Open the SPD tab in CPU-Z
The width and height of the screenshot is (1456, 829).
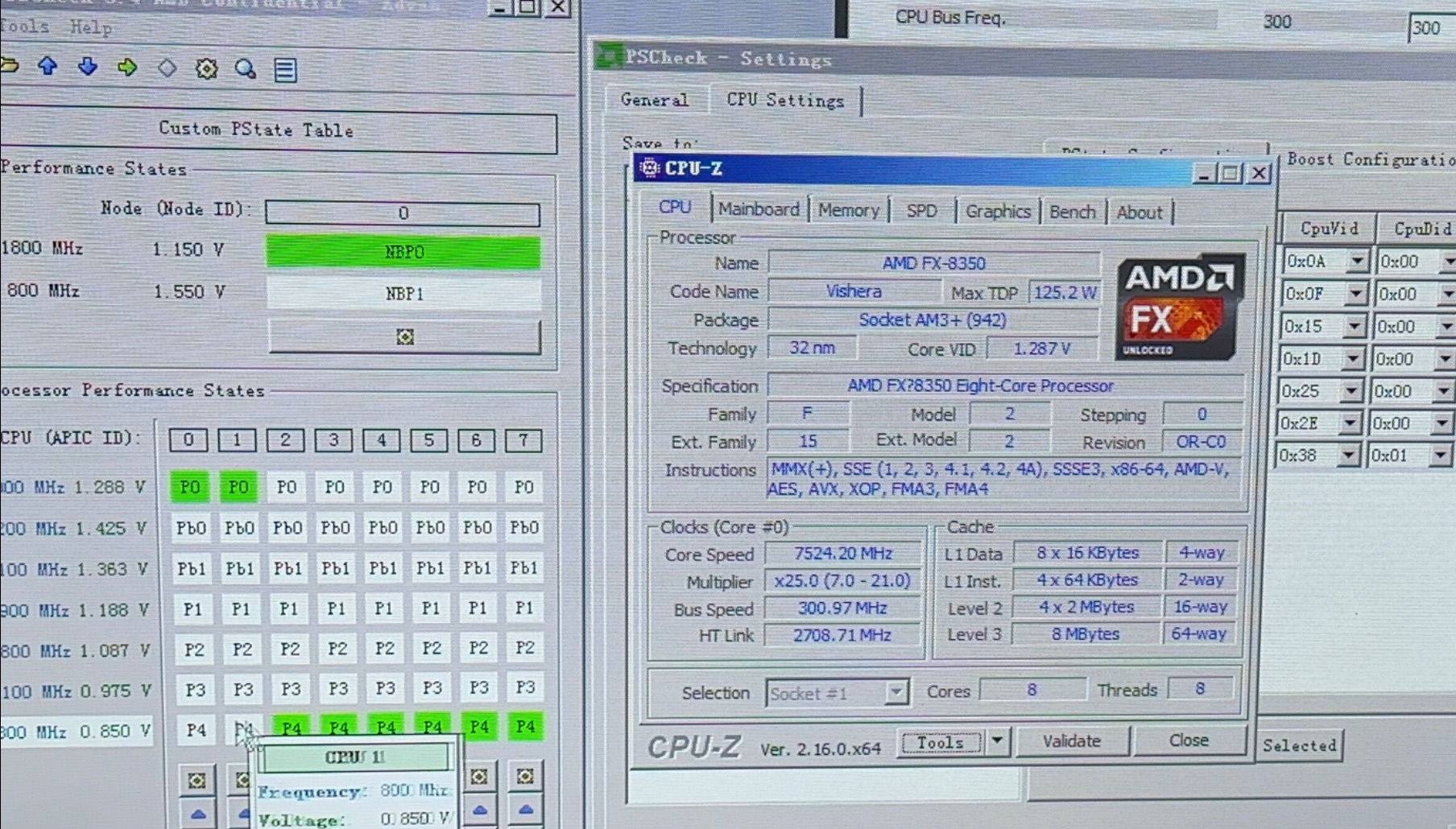coord(921,211)
